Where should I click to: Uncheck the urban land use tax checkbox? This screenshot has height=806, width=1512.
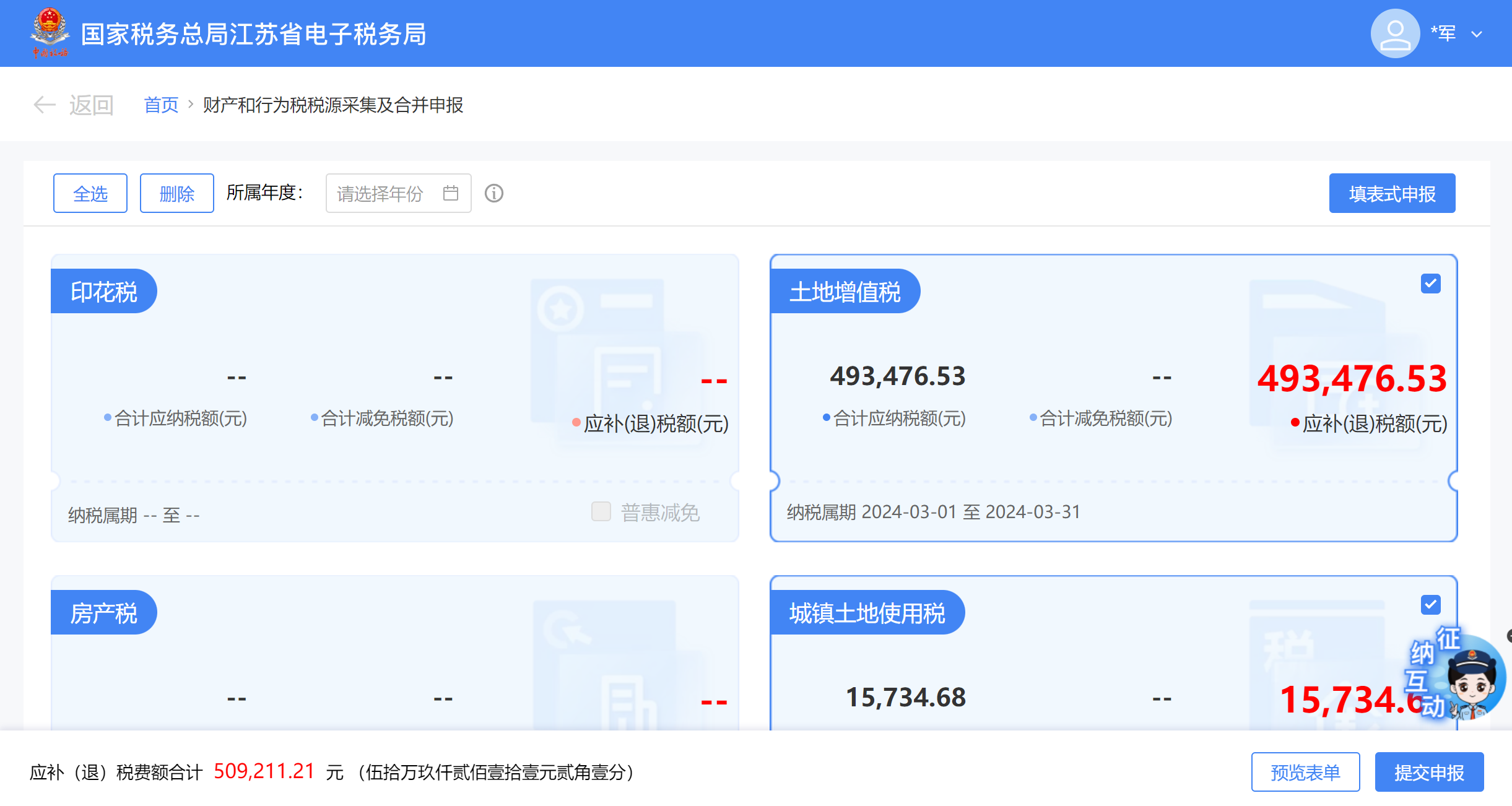pyautogui.click(x=1430, y=605)
